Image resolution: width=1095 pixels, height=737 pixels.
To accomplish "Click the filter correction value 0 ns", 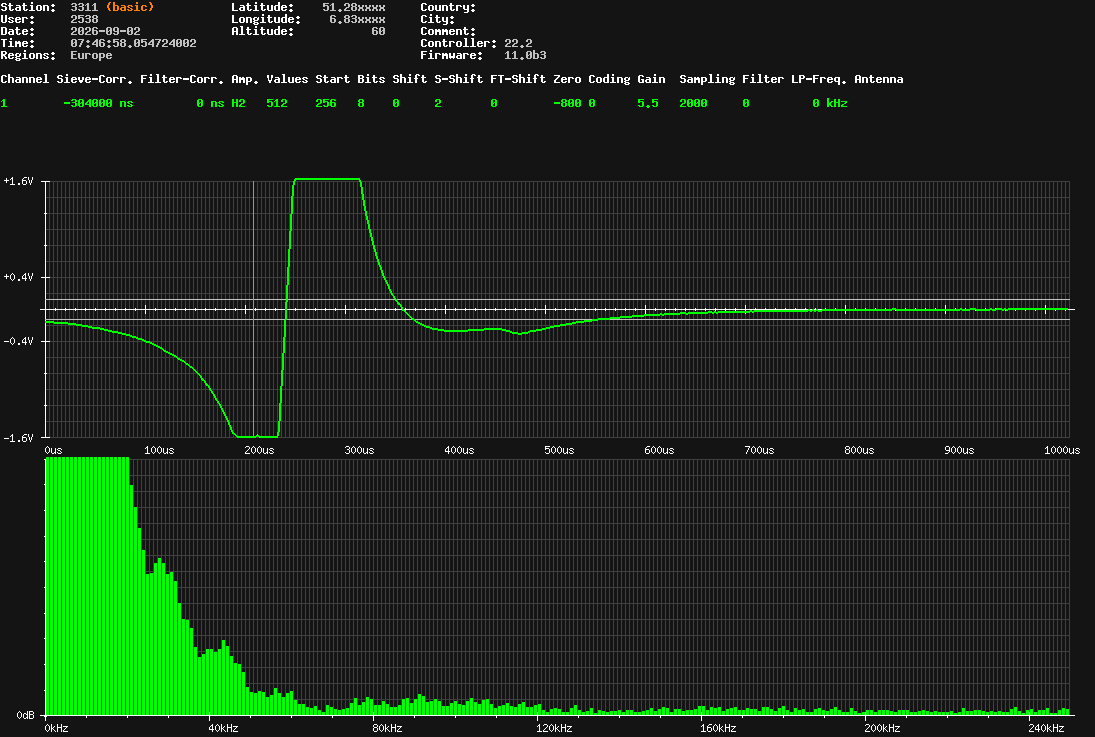I will coord(210,103).
